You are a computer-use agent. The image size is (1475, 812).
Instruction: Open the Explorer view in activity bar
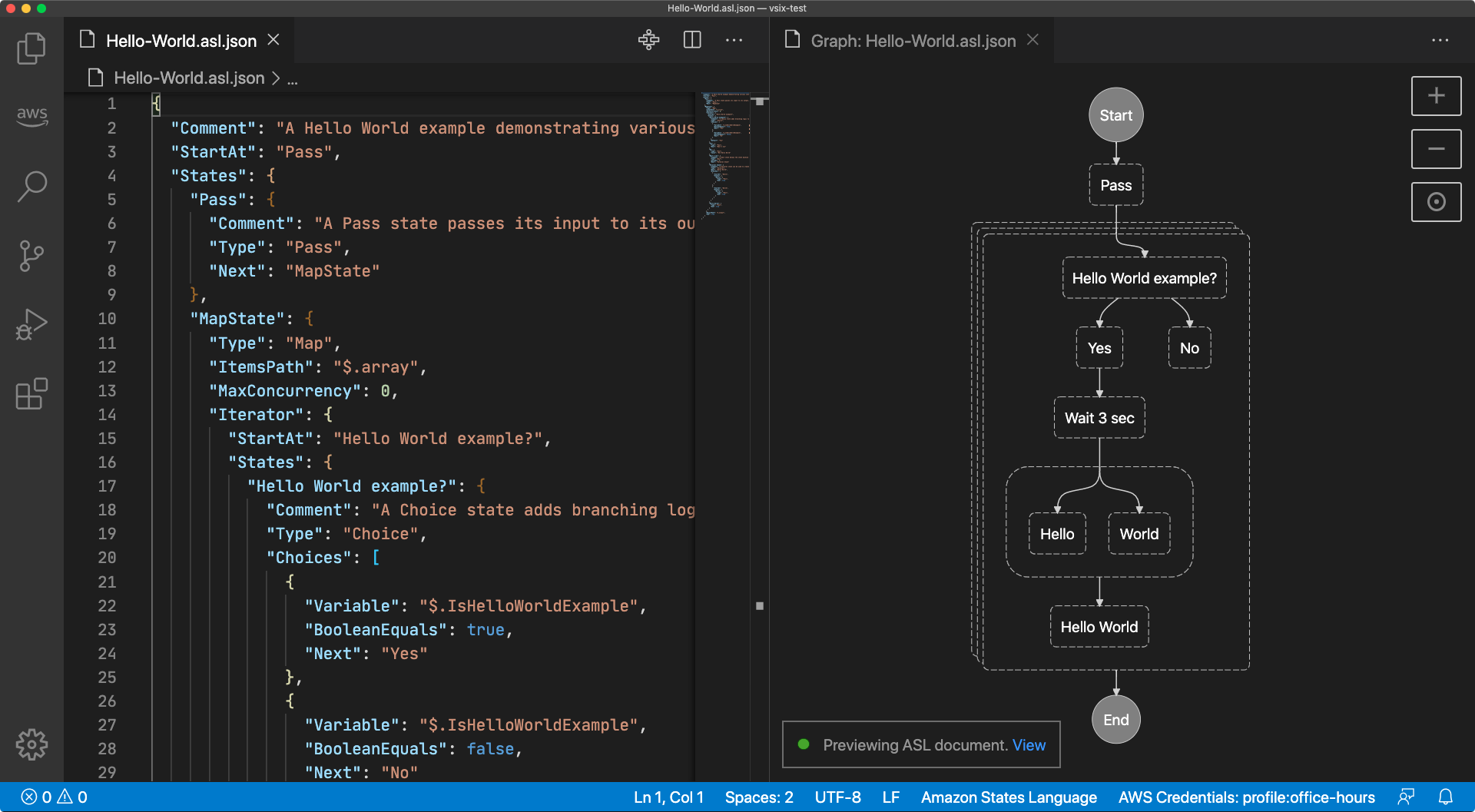tap(31, 48)
